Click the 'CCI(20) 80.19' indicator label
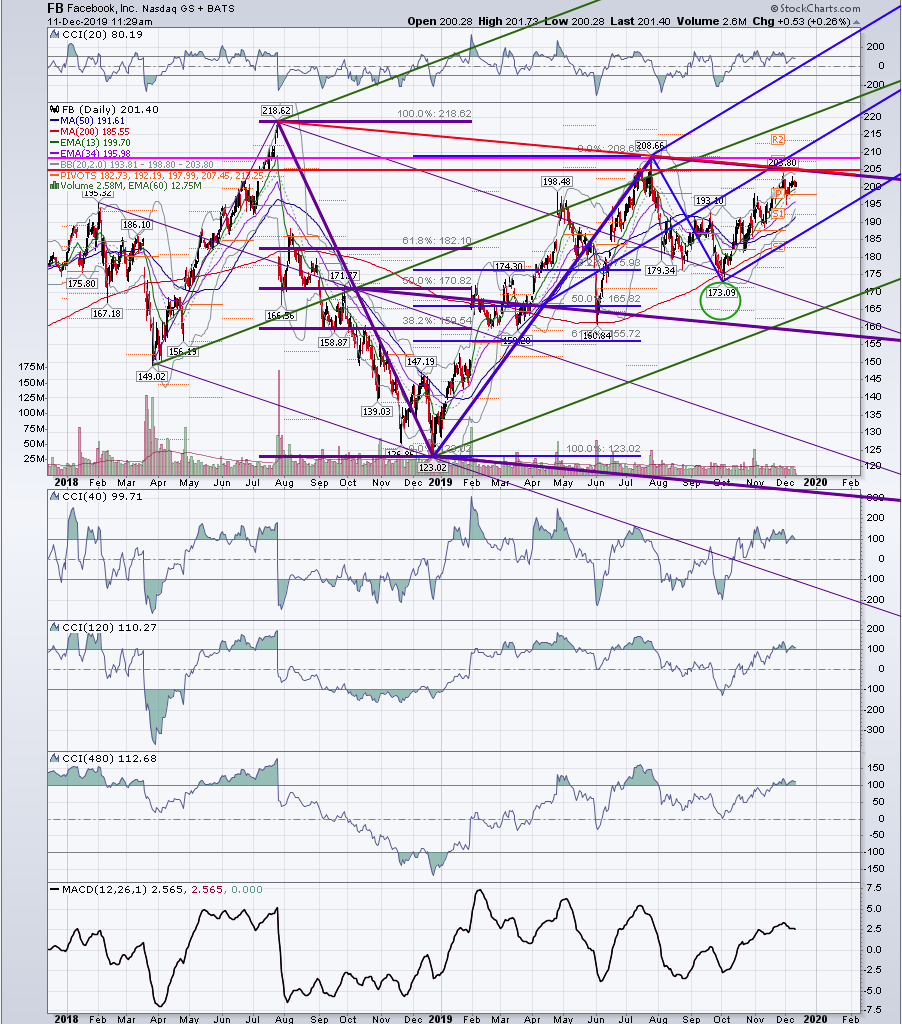 (102, 35)
